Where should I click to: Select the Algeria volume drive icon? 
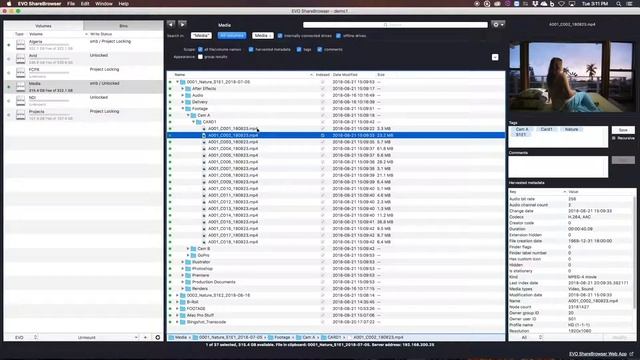[x=20, y=44]
